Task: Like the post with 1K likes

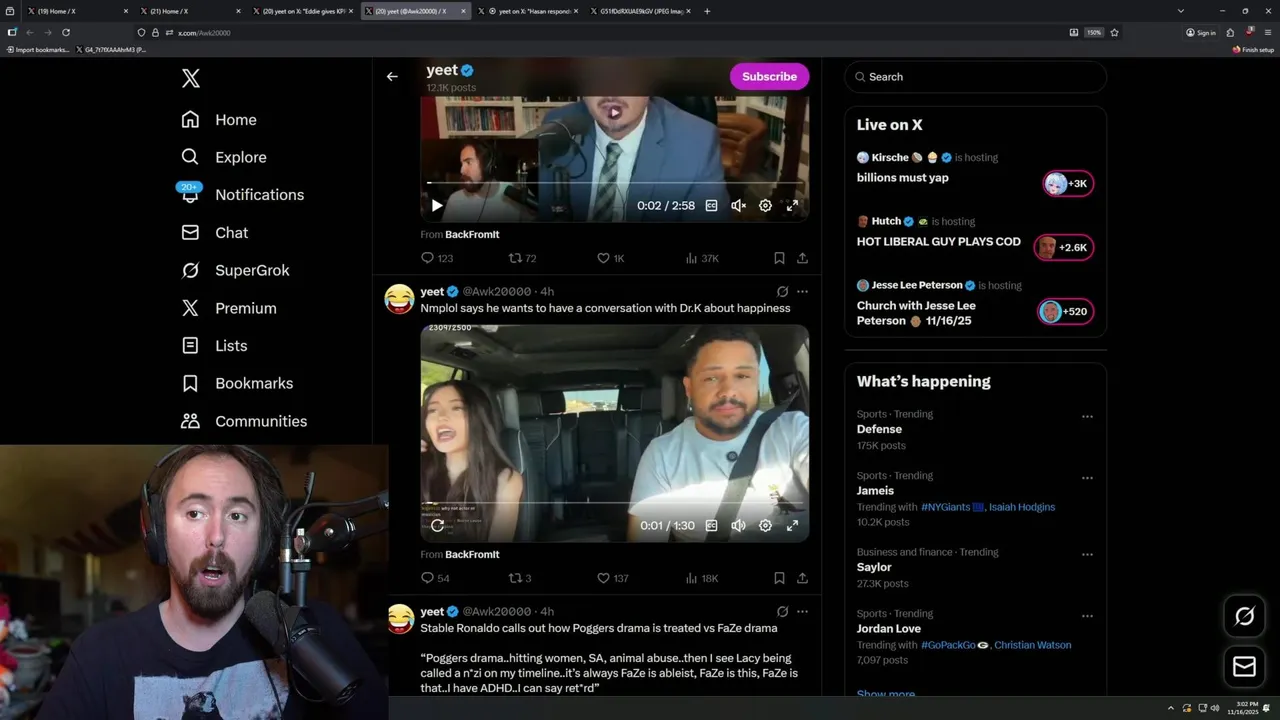Action: point(610,258)
